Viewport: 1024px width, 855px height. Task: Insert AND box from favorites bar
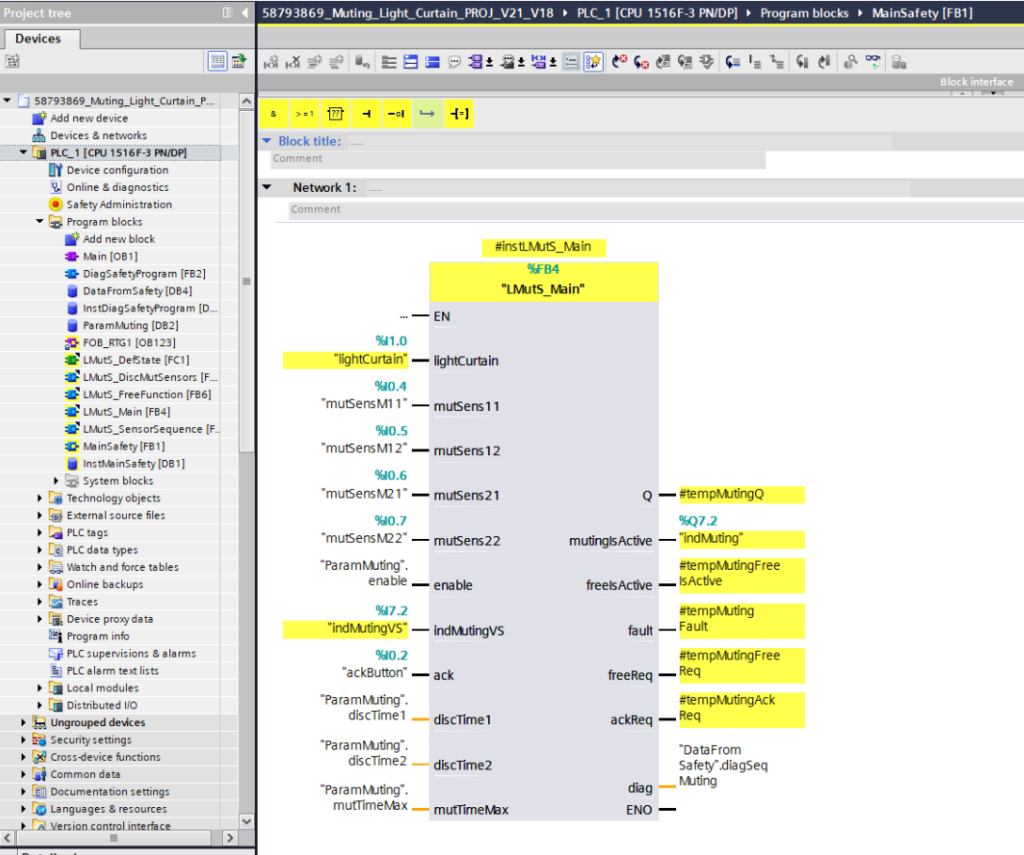(273, 114)
